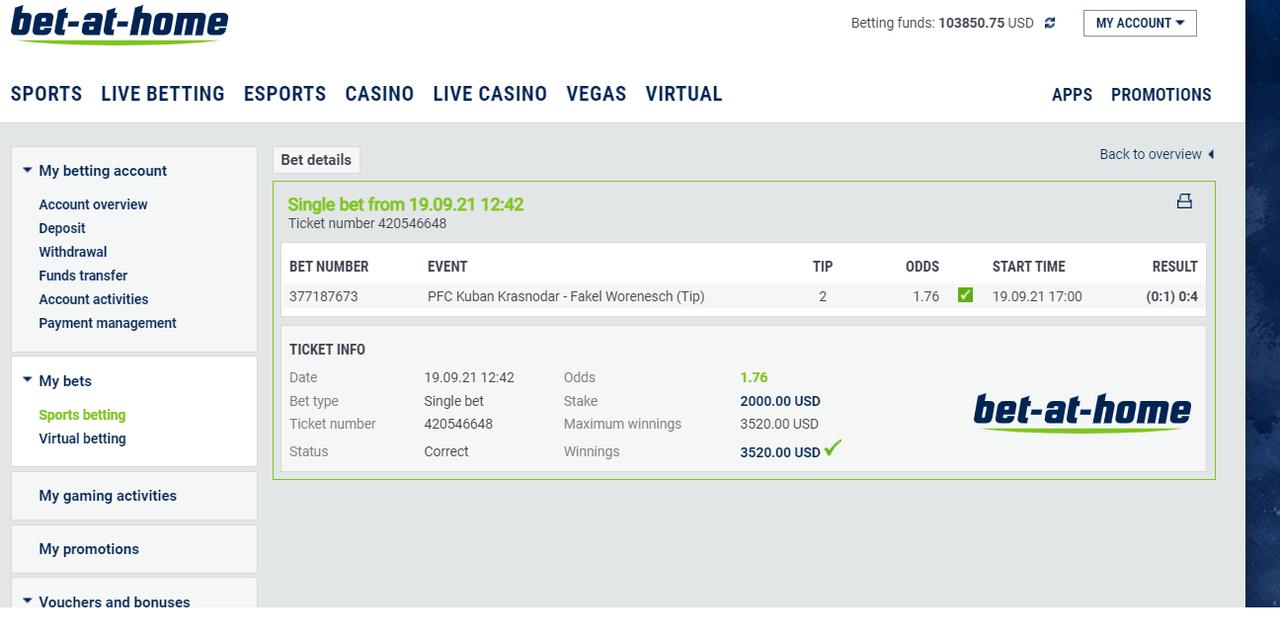Open PROMOTIONS in the top navigation

pyautogui.click(x=1161, y=95)
